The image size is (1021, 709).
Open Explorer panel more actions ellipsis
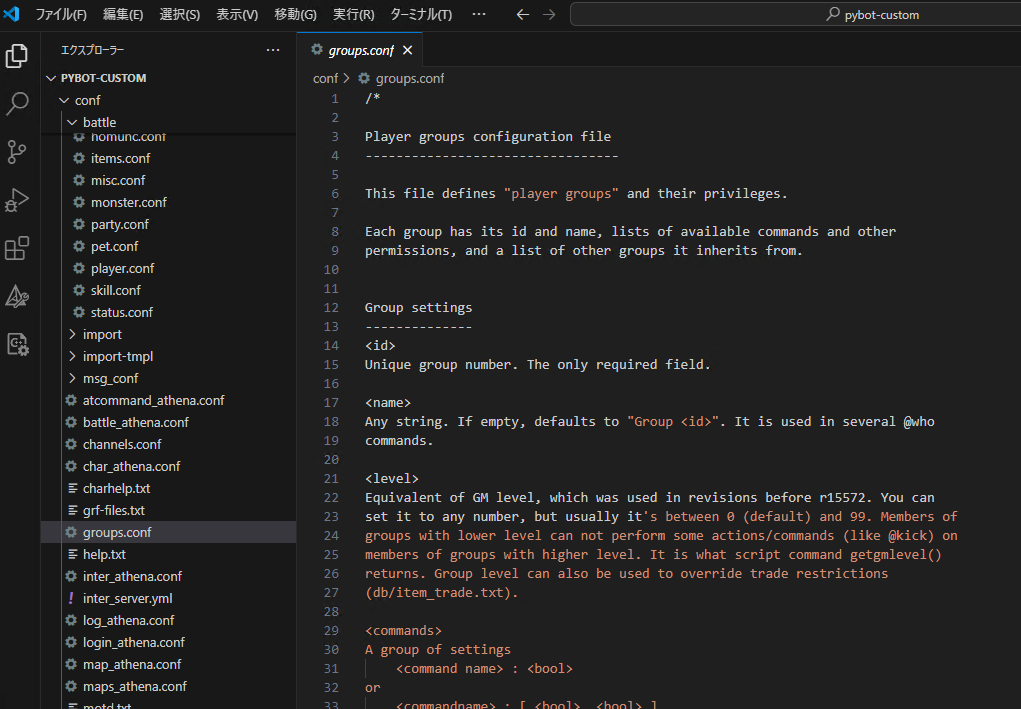(x=273, y=50)
